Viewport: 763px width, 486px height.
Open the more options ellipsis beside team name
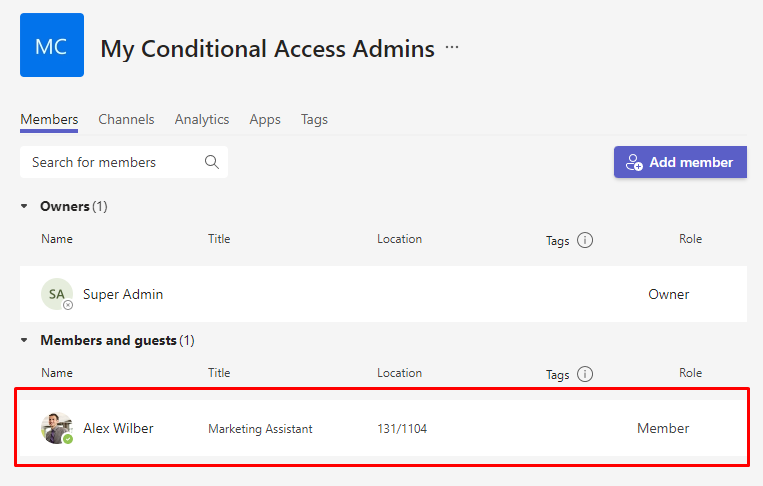pos(452,47)
